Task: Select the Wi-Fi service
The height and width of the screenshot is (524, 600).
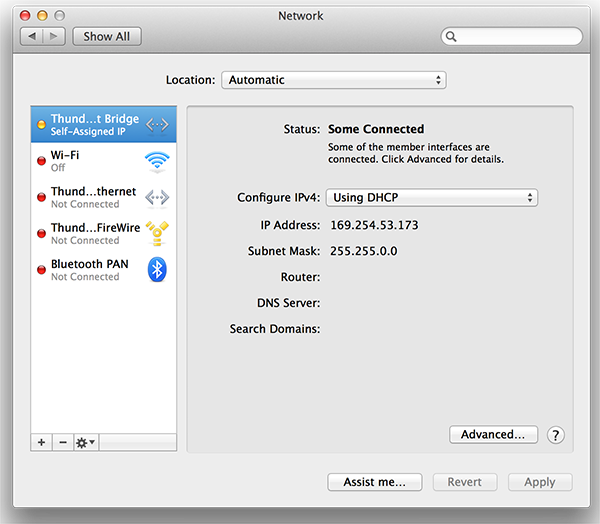Action: [103, 161]
